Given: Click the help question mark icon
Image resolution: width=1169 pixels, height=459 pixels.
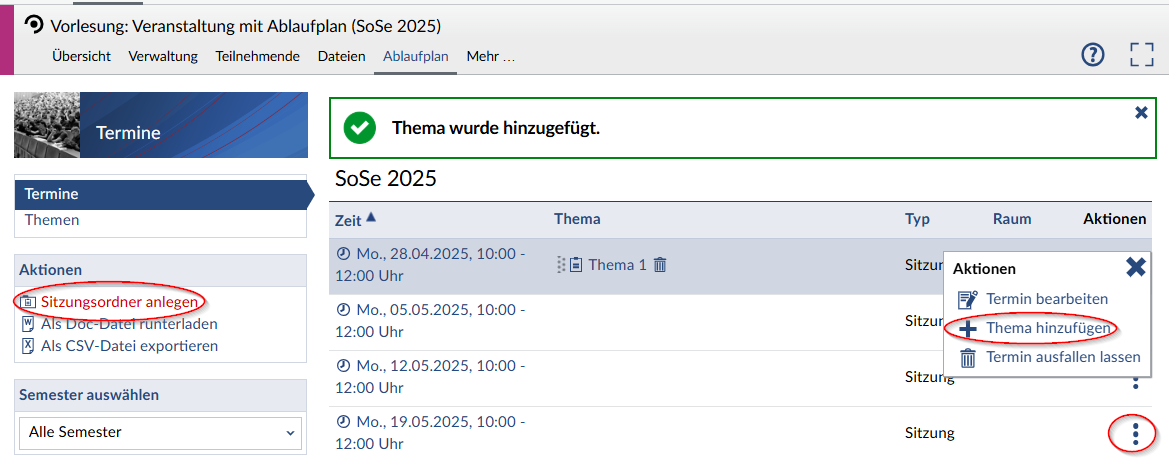Looking at the screenshot, I should pyautogui.click(x=1093, y=54).
